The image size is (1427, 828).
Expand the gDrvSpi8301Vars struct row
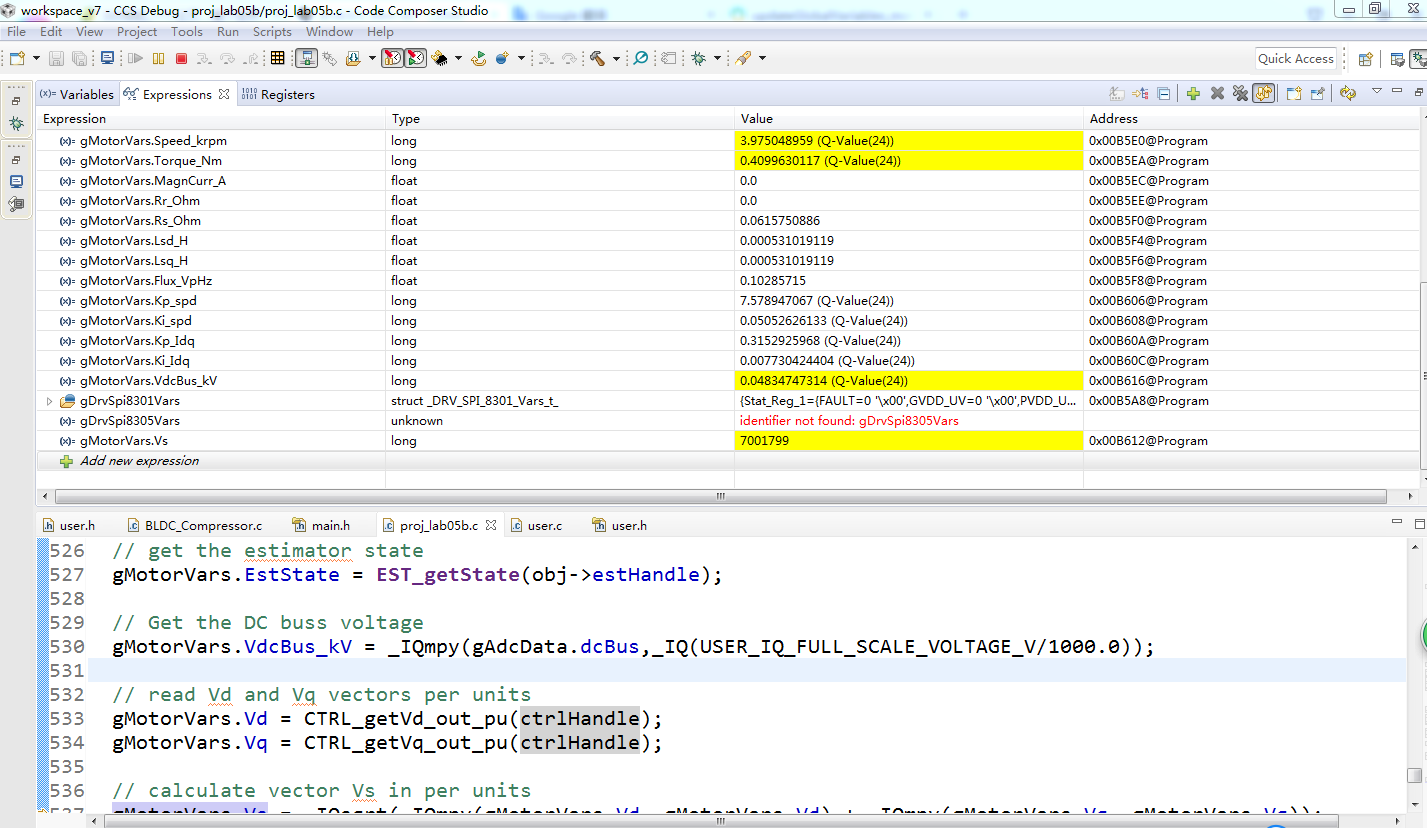tap(49, 401)
